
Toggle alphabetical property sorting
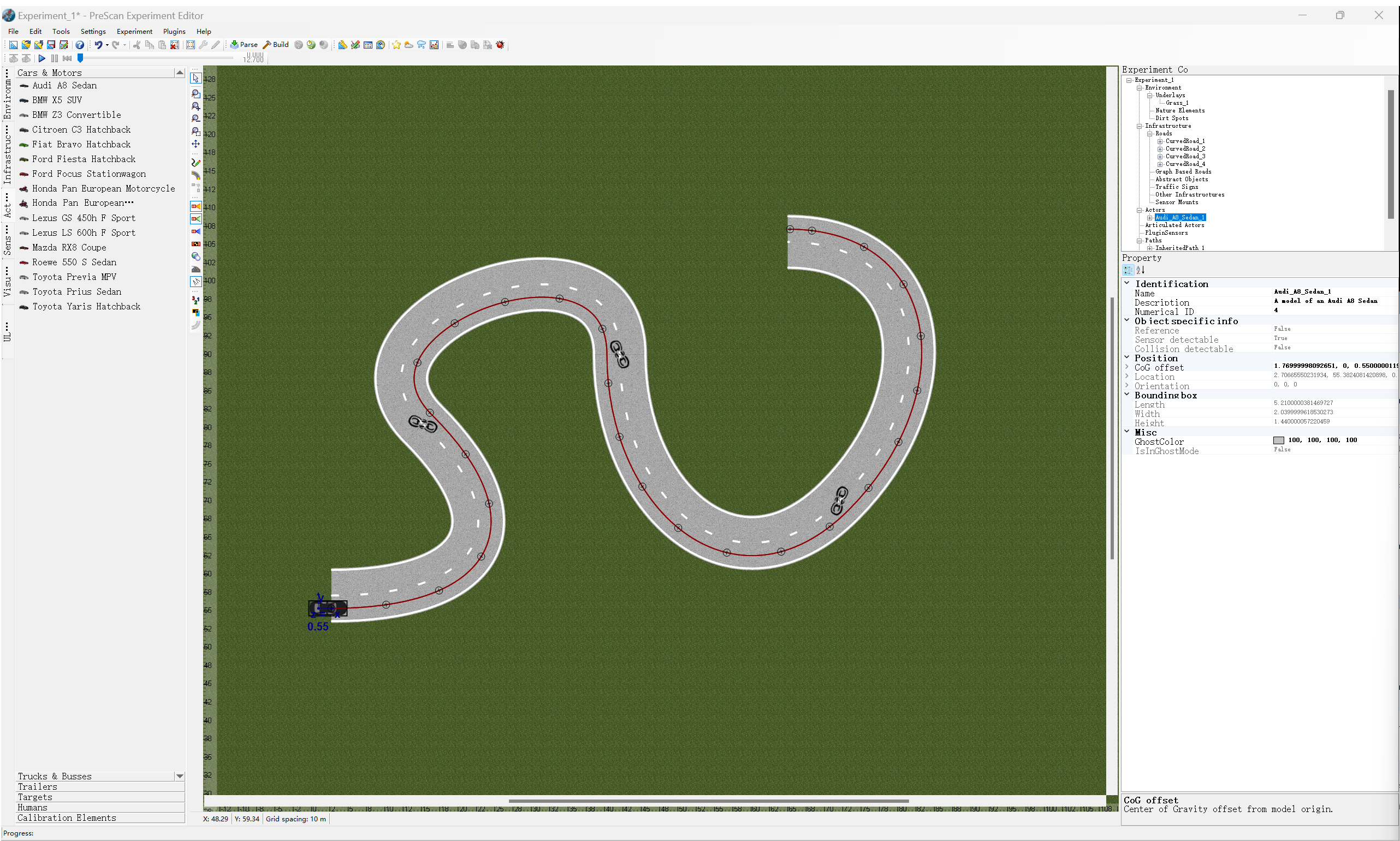tap(1140, 270)
